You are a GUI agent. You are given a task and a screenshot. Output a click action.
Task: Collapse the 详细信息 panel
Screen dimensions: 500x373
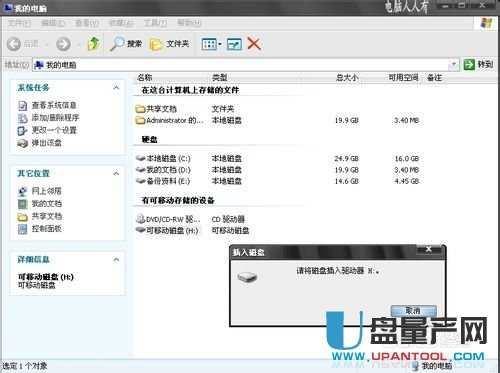pos(116,259)
